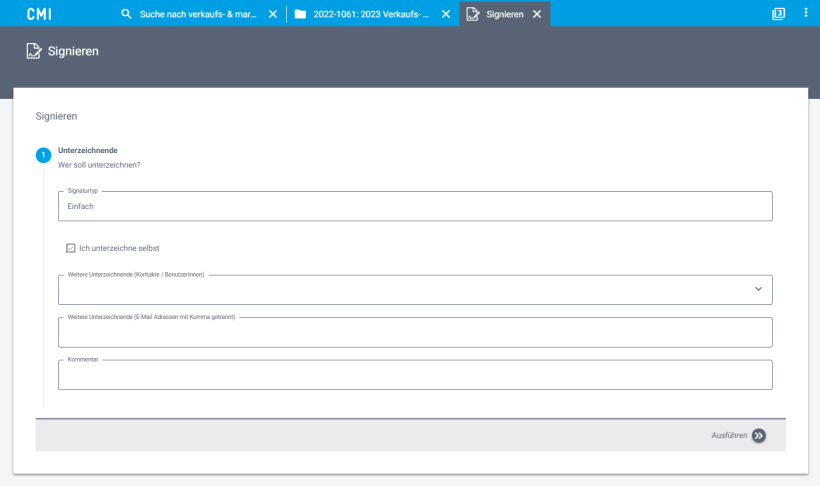Click the CMI logo

39,14
